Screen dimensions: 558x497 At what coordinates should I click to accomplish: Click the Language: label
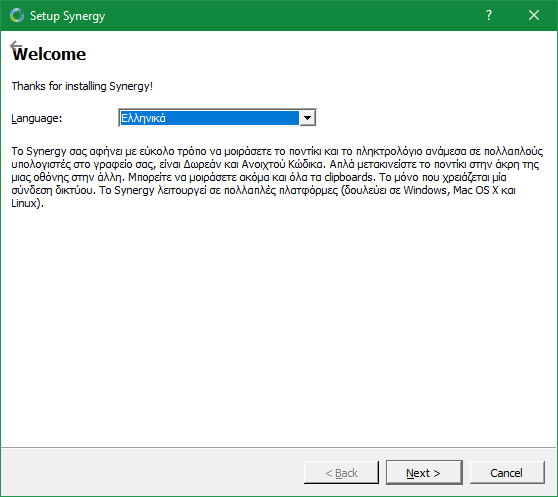click(37, 118)
